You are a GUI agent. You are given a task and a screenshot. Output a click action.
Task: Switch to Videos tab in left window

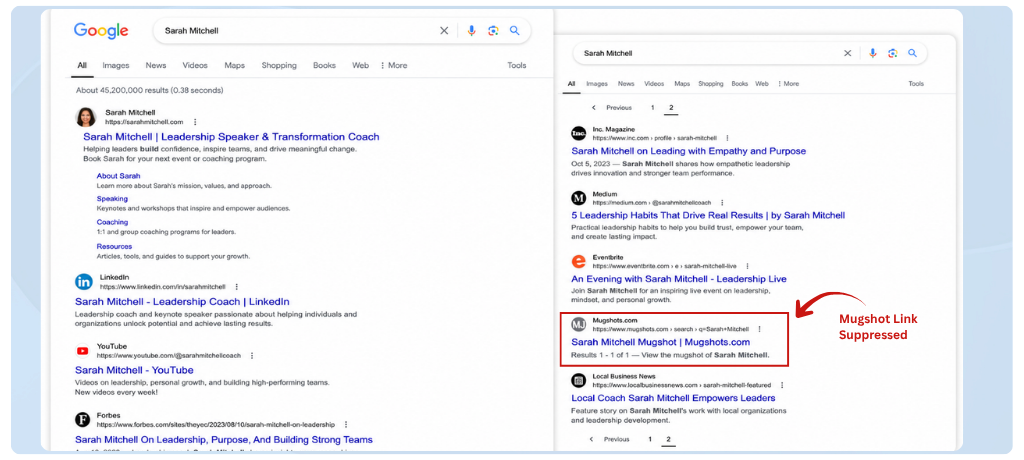195,65
